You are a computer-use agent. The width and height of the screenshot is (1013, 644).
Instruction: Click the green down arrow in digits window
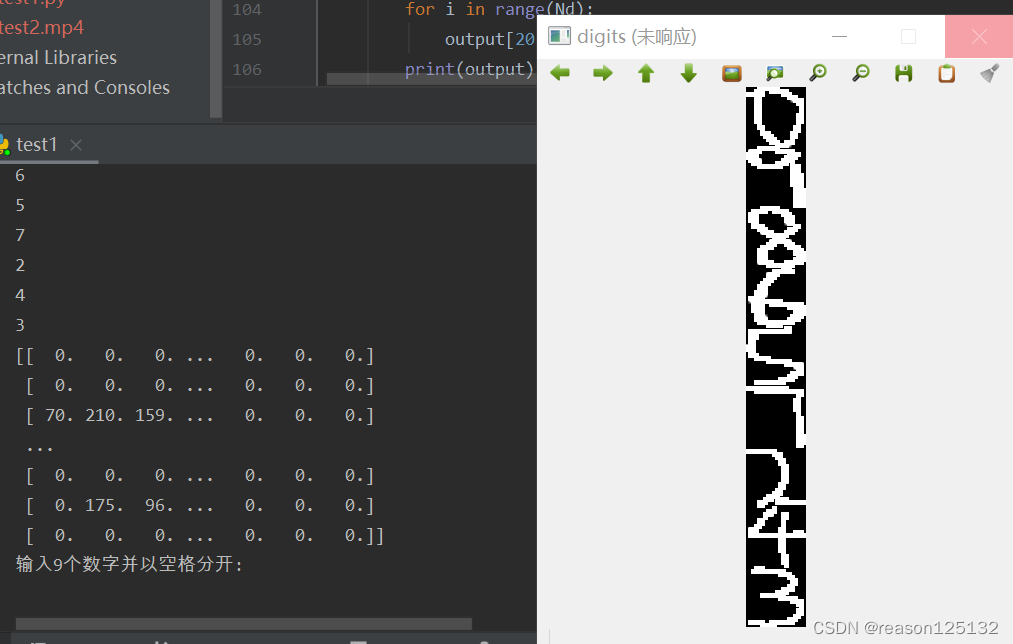tap(688, 72)
